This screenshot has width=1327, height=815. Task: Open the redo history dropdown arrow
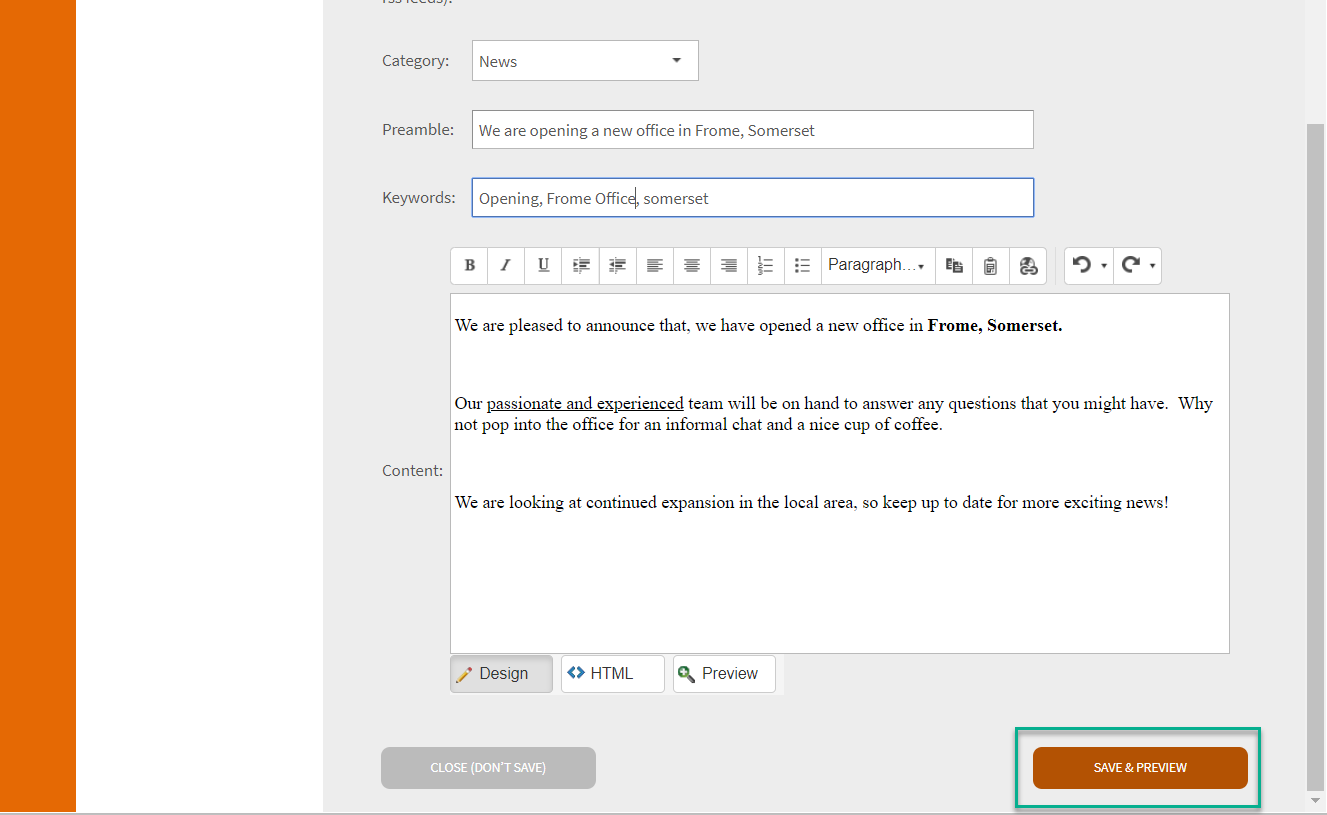click(1153, 266)
